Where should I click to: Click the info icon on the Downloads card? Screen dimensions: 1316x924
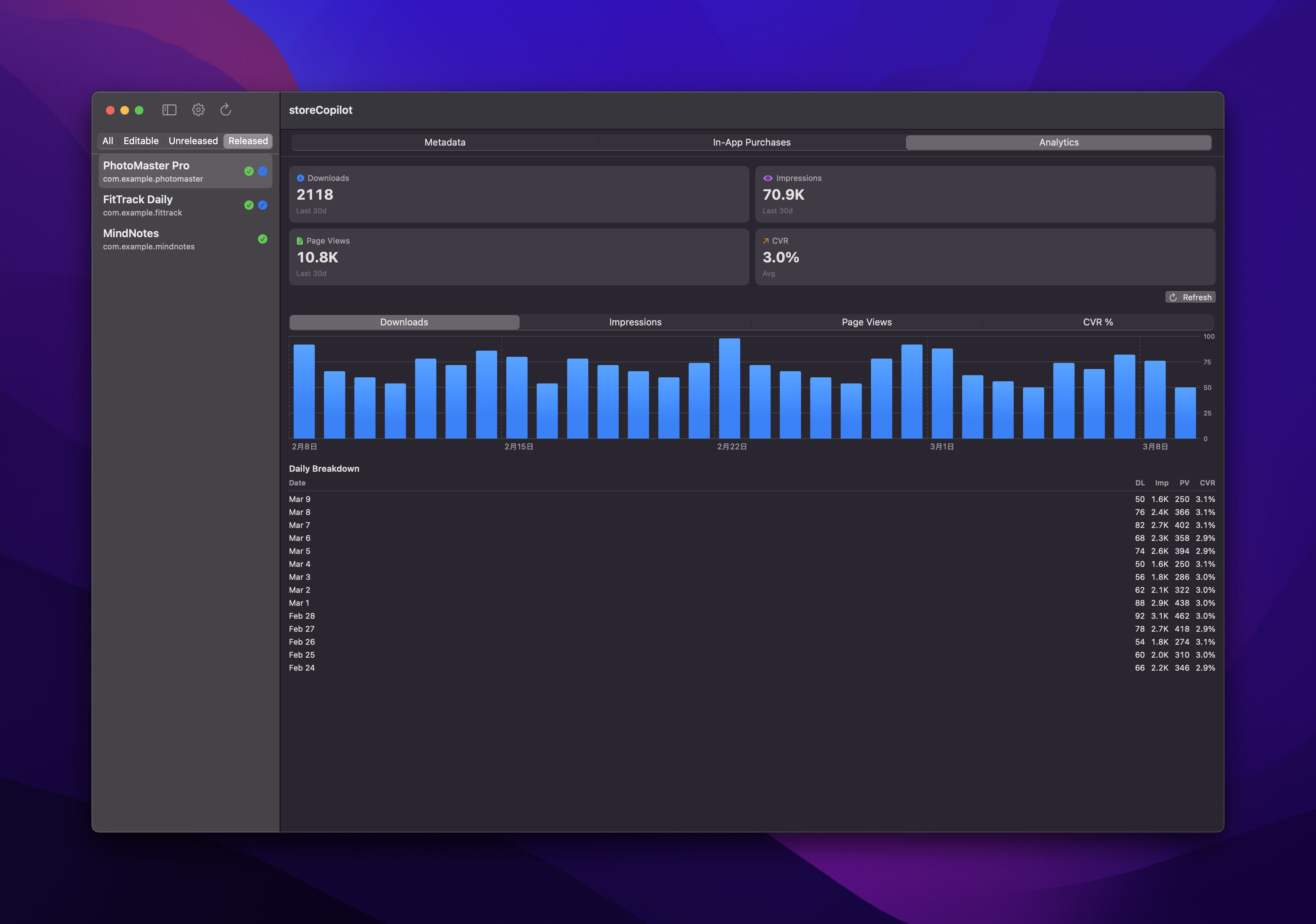300,178
